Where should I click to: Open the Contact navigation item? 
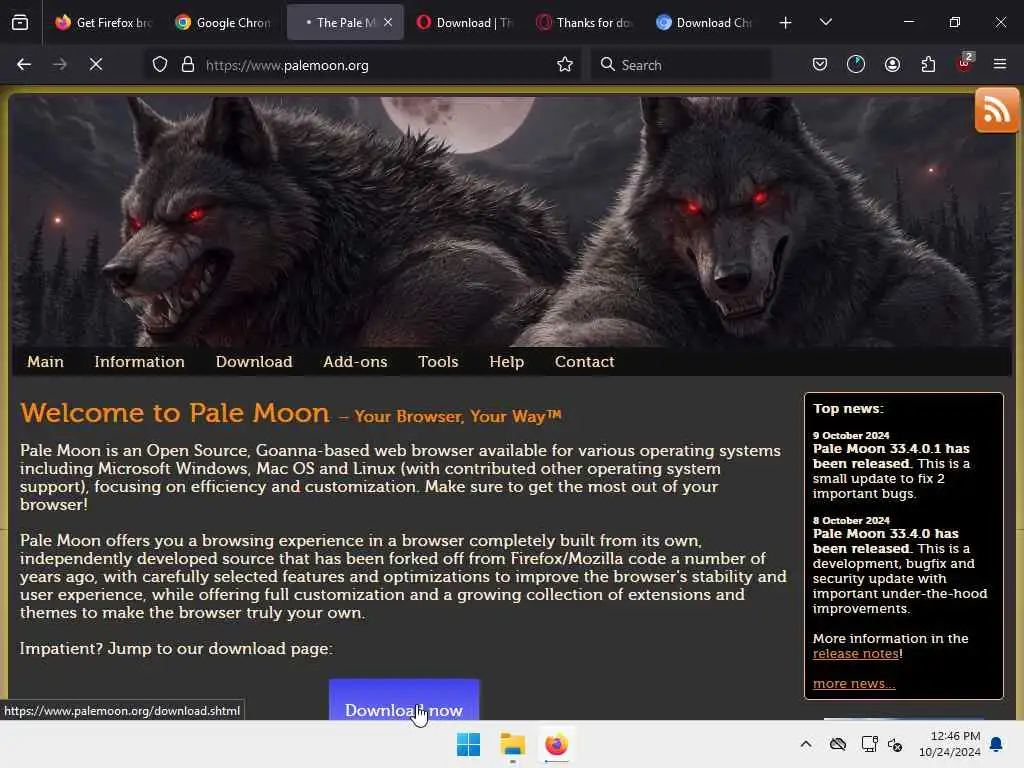(x=584, y=362)
